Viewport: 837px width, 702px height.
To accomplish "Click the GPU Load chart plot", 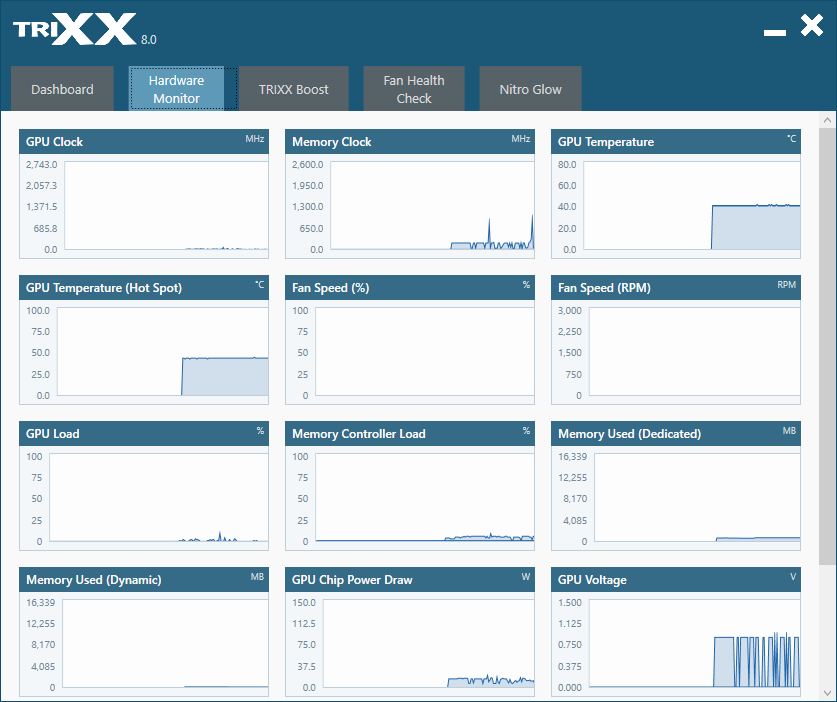I will [x=159, y=498].
